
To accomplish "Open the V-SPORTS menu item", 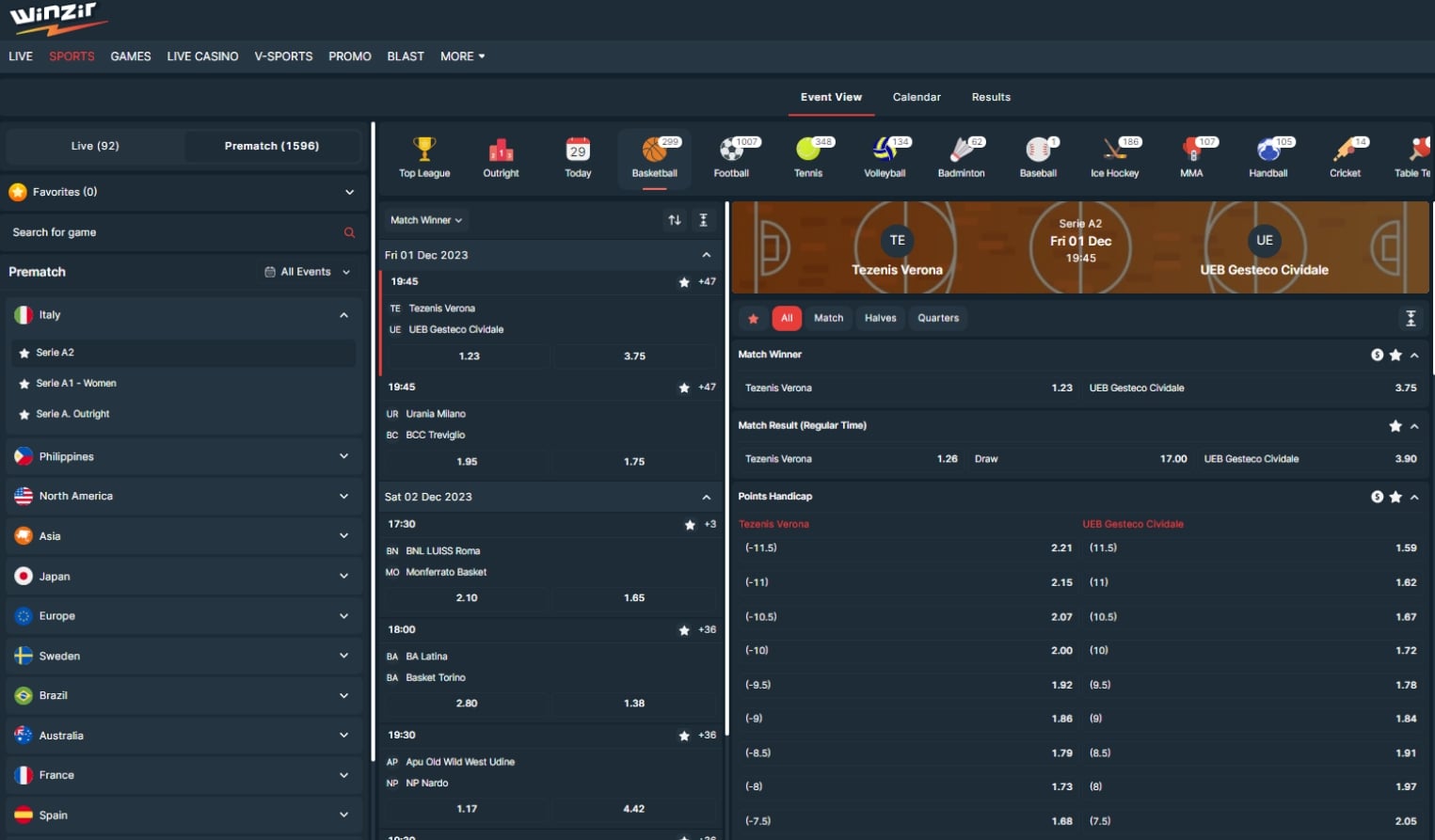I will 283,56.
